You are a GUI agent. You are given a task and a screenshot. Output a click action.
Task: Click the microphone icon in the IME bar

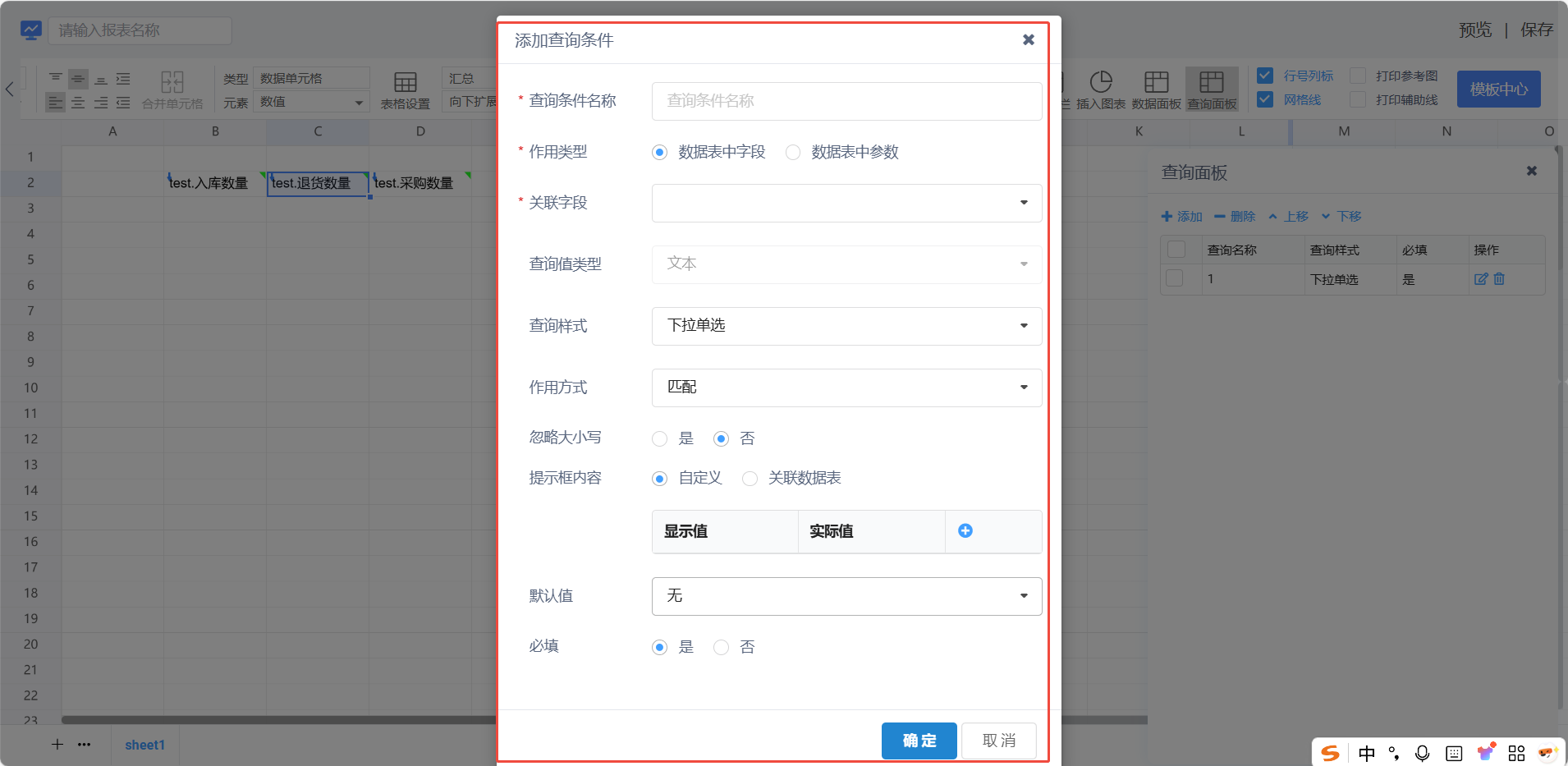[1422, 753]
